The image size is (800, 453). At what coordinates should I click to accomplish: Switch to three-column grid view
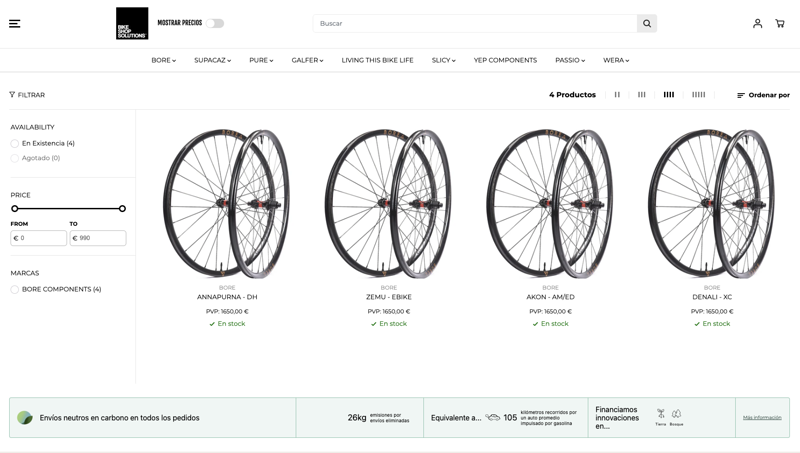point(642,94)
